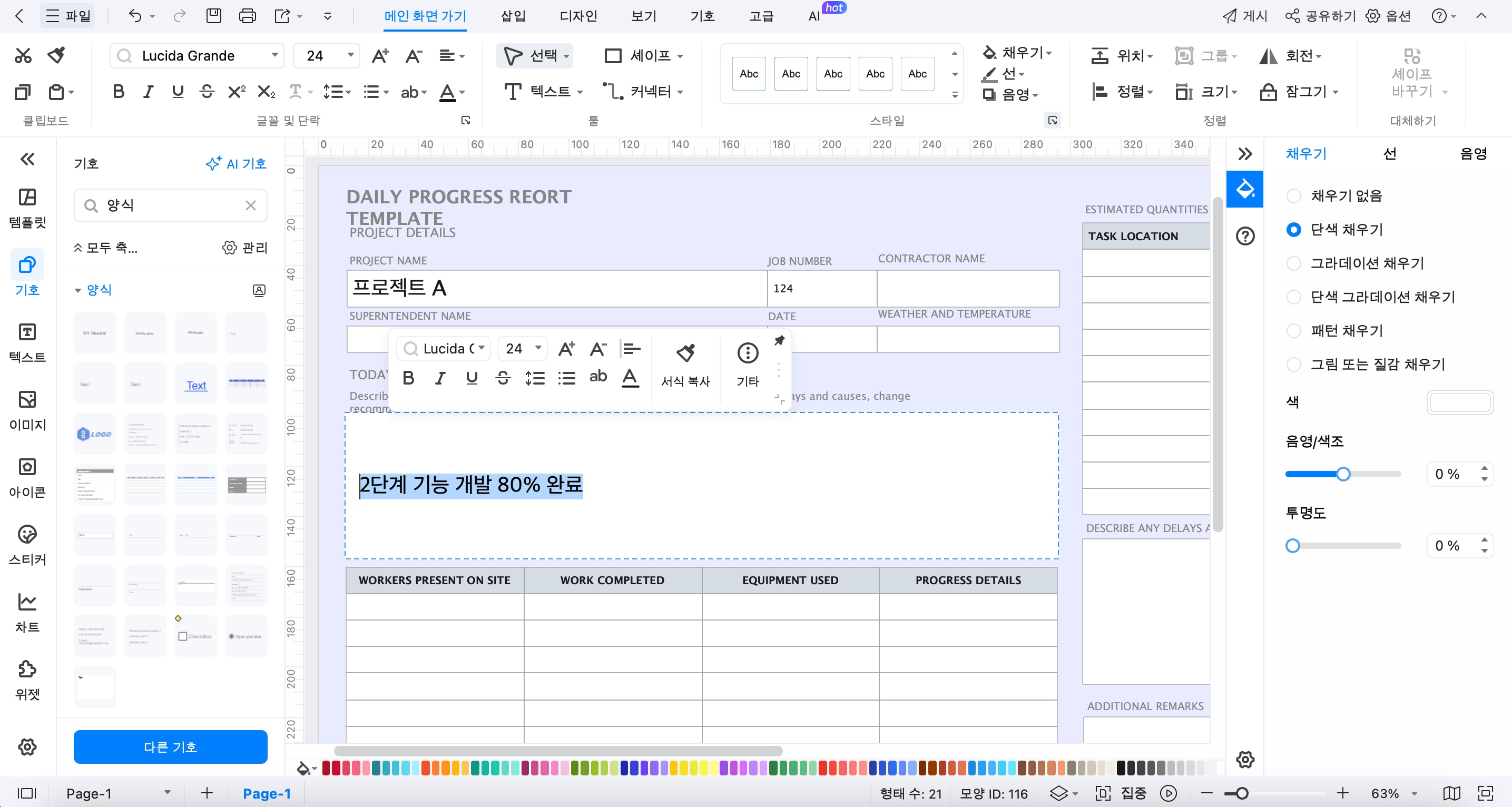Click the 음영/색조 slider handle
The height and width of the screenshot is (807, 1512).
click(x=1343, y=474)
